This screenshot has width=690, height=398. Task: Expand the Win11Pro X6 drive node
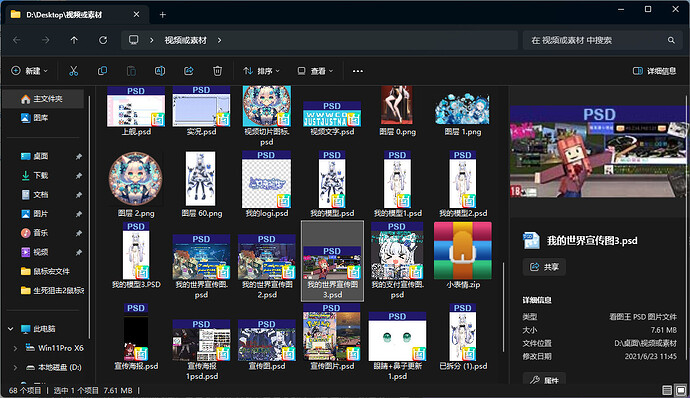coord(15,348)
